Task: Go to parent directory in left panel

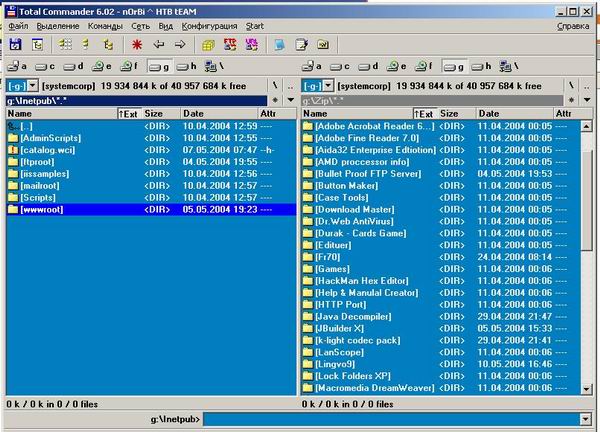Action: click(290, 86)
